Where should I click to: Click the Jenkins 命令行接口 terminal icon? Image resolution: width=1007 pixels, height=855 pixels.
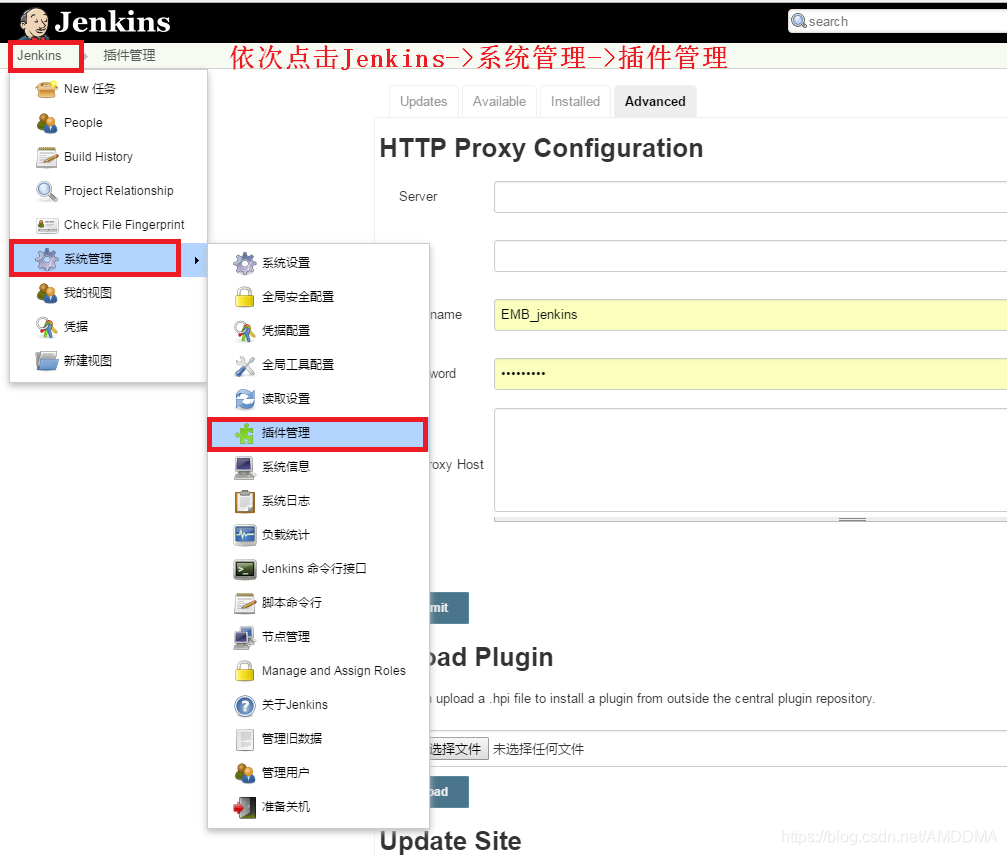[245, 569]
